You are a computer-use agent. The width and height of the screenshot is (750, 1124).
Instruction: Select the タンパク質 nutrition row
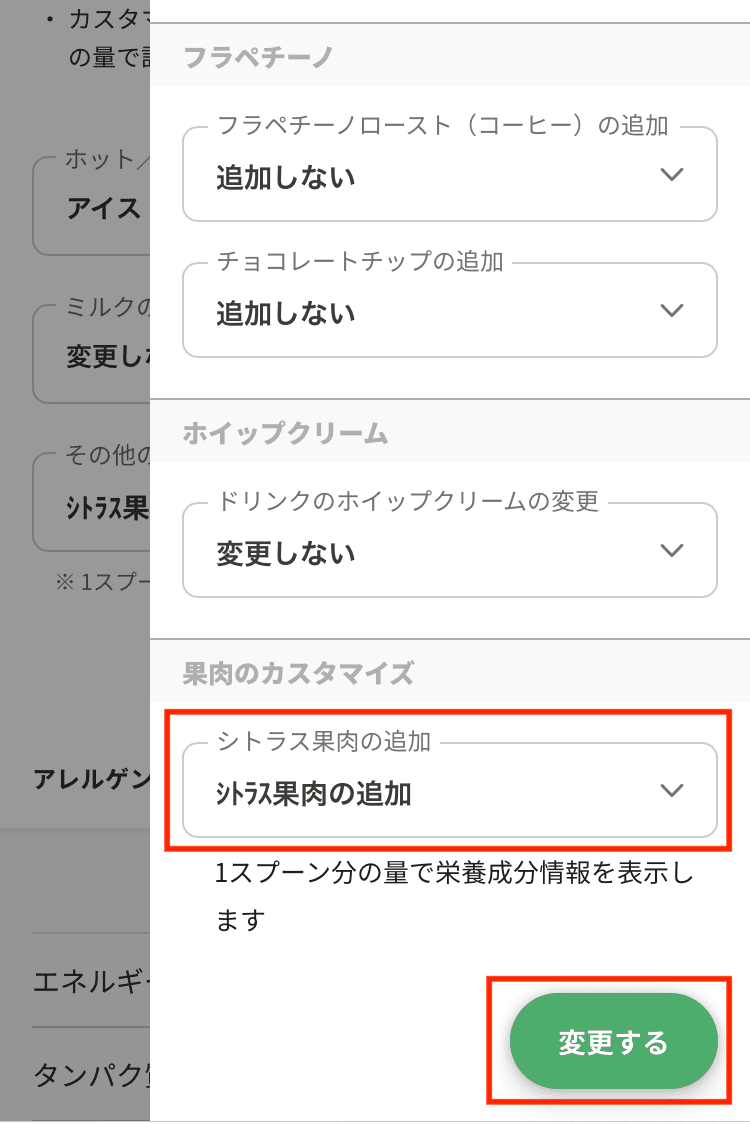pos(92,1074)
